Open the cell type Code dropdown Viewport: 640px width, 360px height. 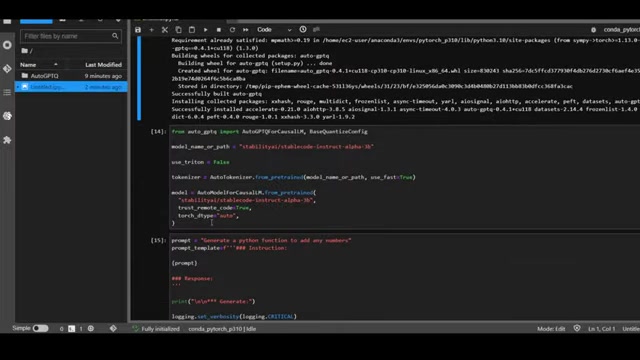[x=274, y=30]
